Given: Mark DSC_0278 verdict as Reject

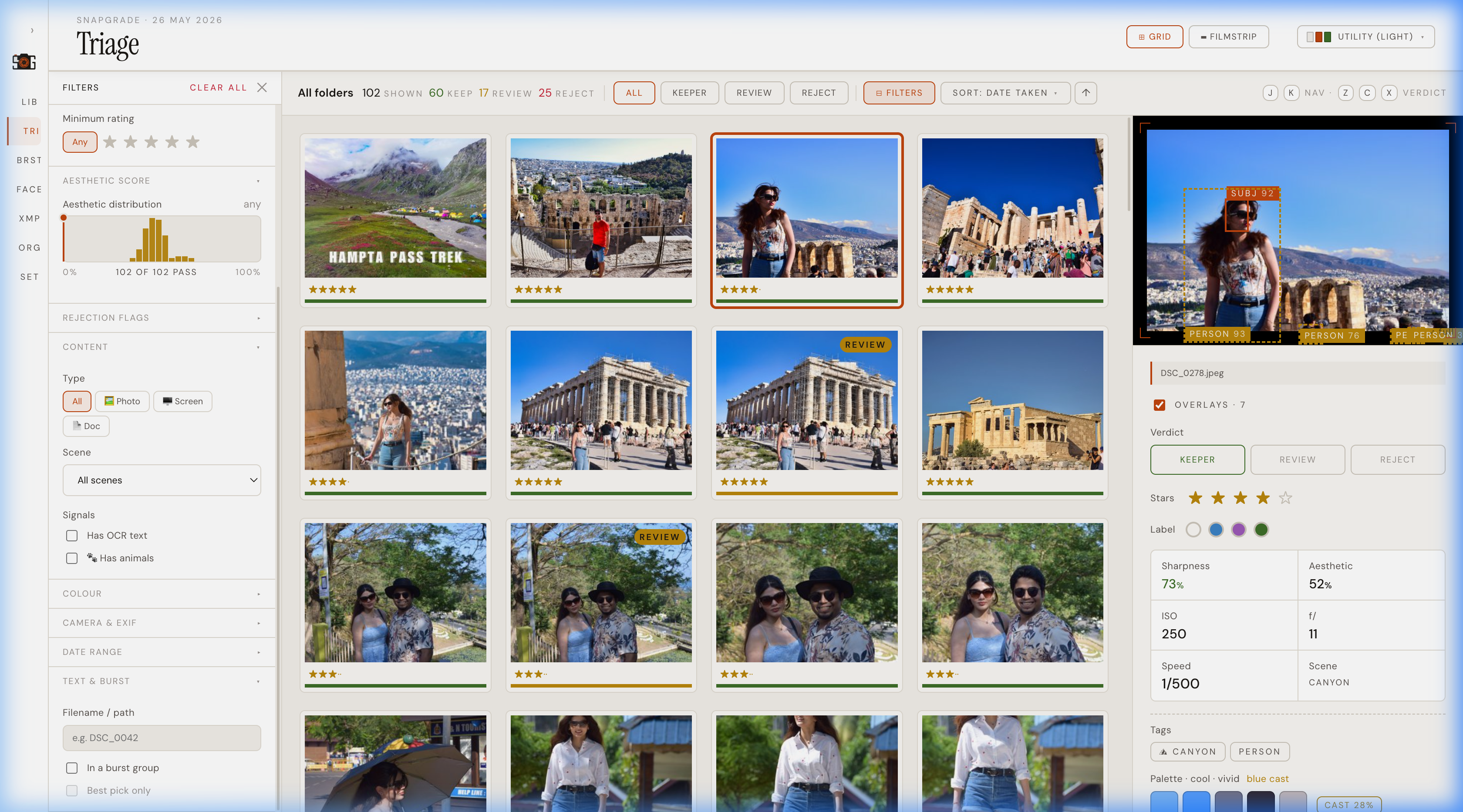Looking at the screenshot, I should 1397,460.
